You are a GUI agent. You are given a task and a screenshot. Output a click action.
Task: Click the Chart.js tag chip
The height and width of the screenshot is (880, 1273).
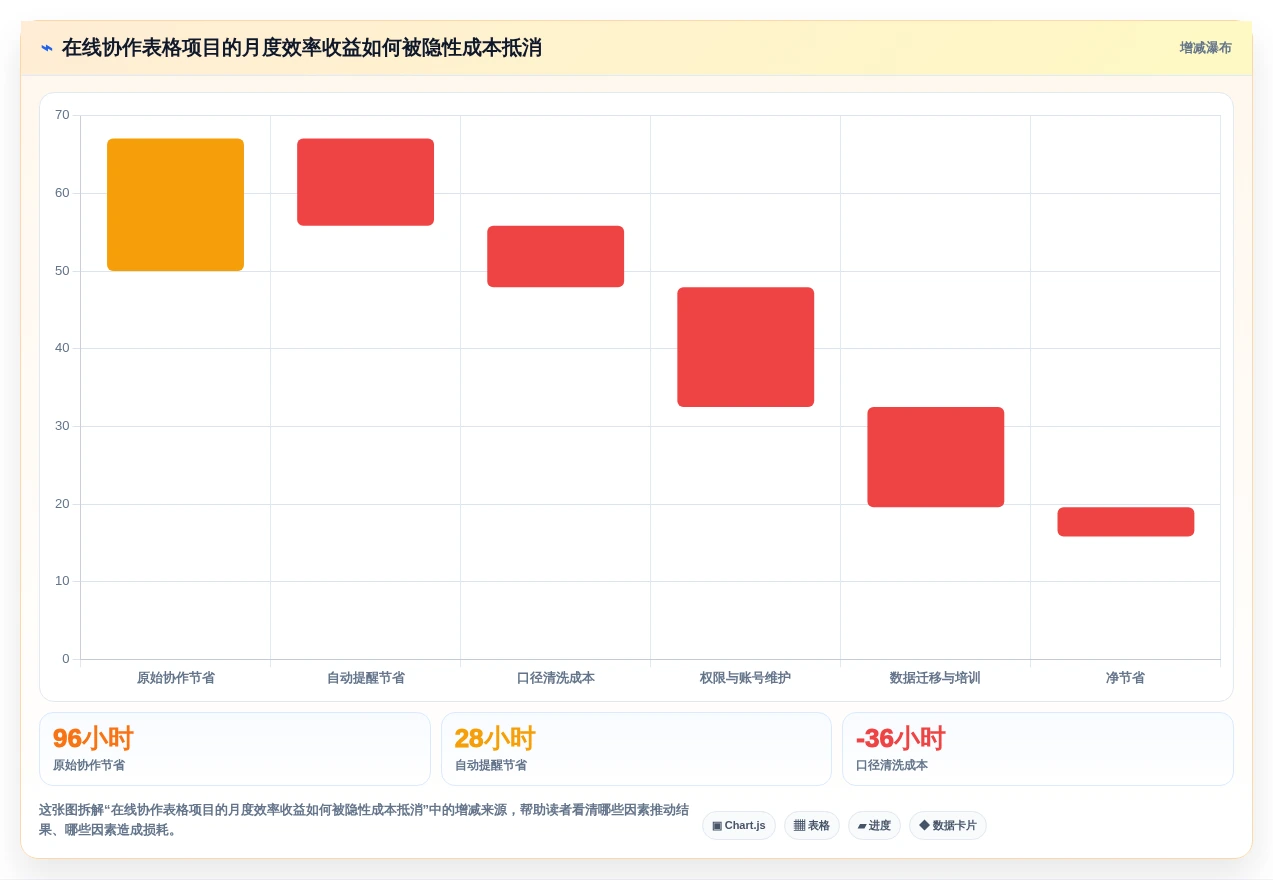pos(739,826)
